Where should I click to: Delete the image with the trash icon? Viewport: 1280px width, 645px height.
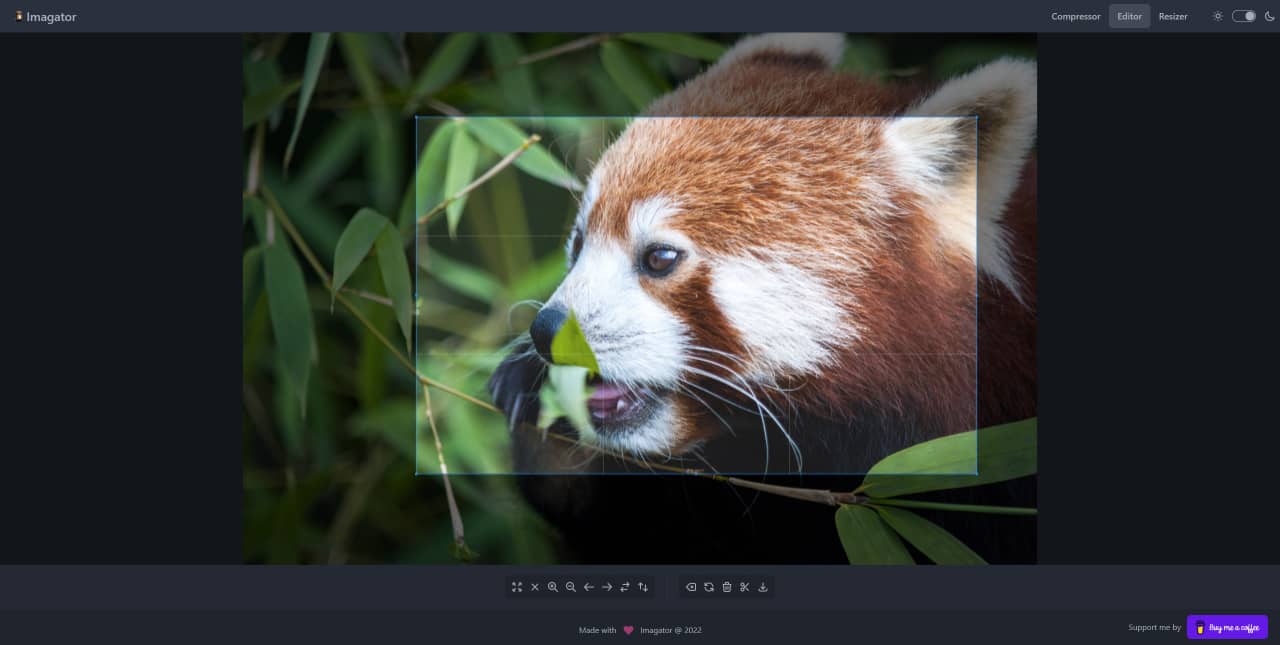coord(727,587)
